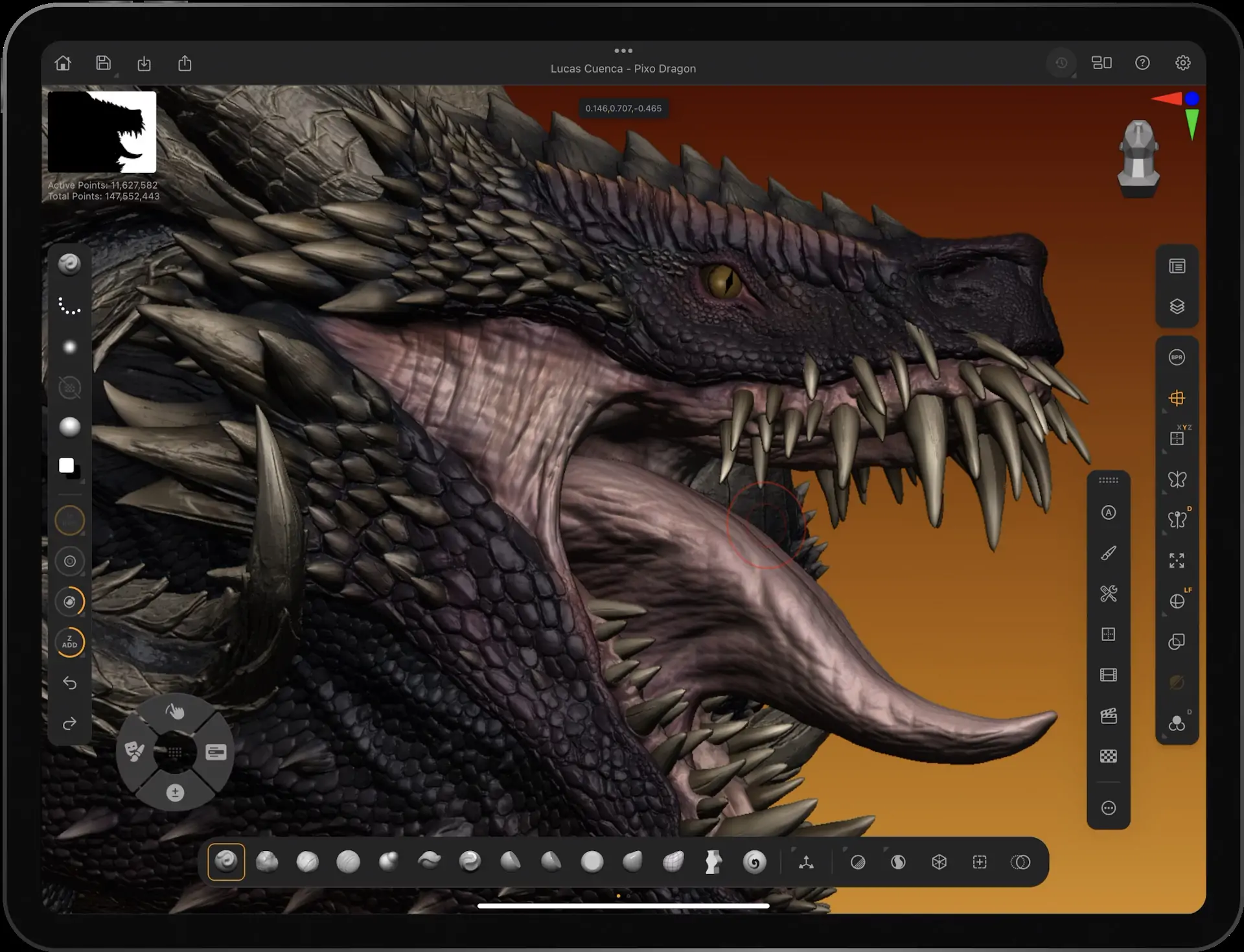
Task: Select the paintbrush icon in floating palette
Action: pos(1109,553)
